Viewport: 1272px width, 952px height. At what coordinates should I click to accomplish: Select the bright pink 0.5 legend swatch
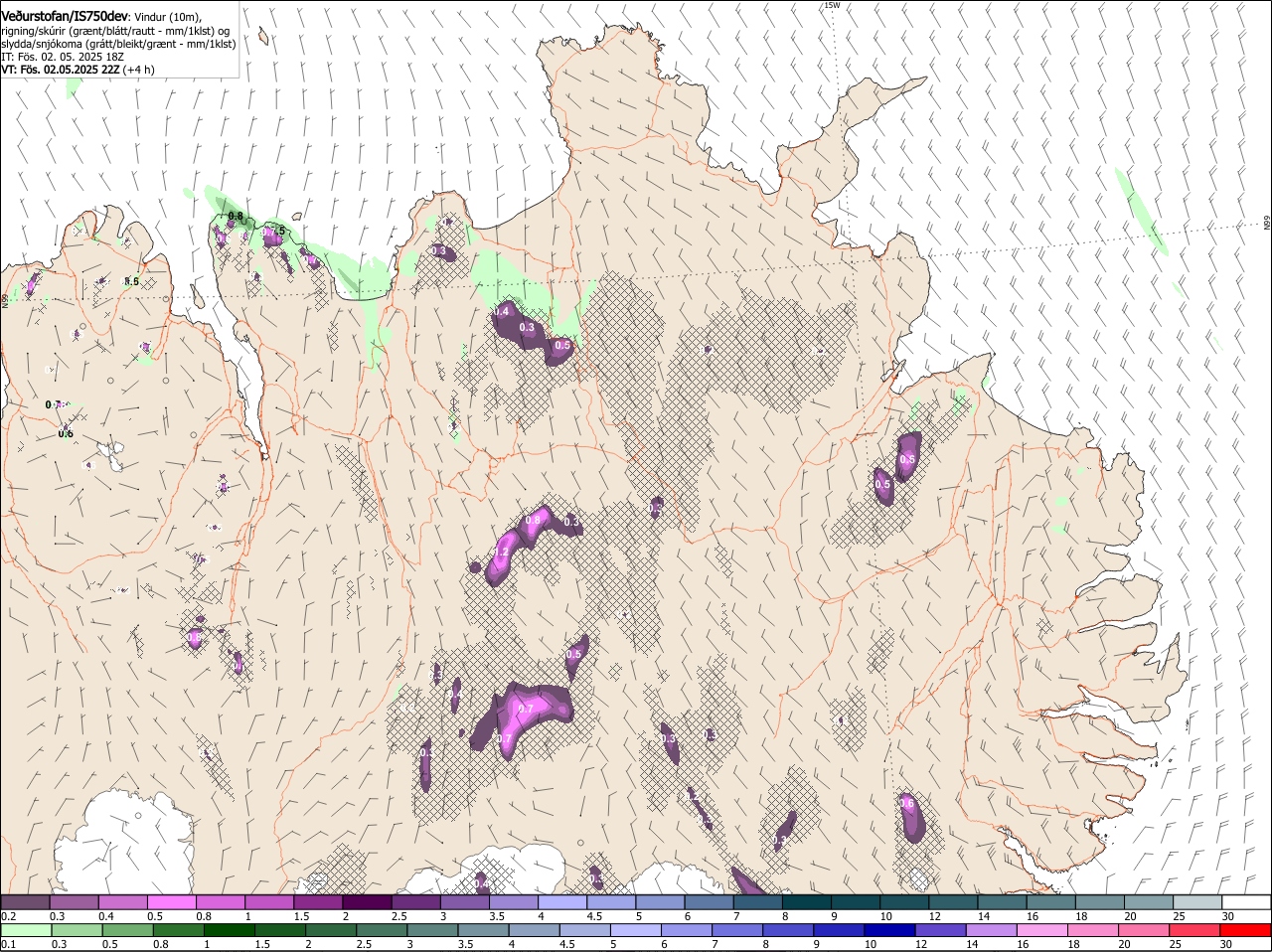[171, 902]
